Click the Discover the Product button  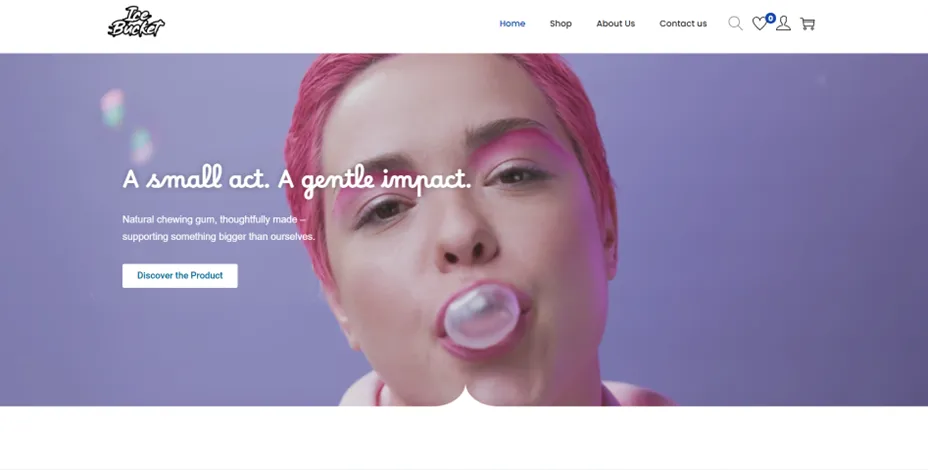pyautogui.click(x=180, y=276)
